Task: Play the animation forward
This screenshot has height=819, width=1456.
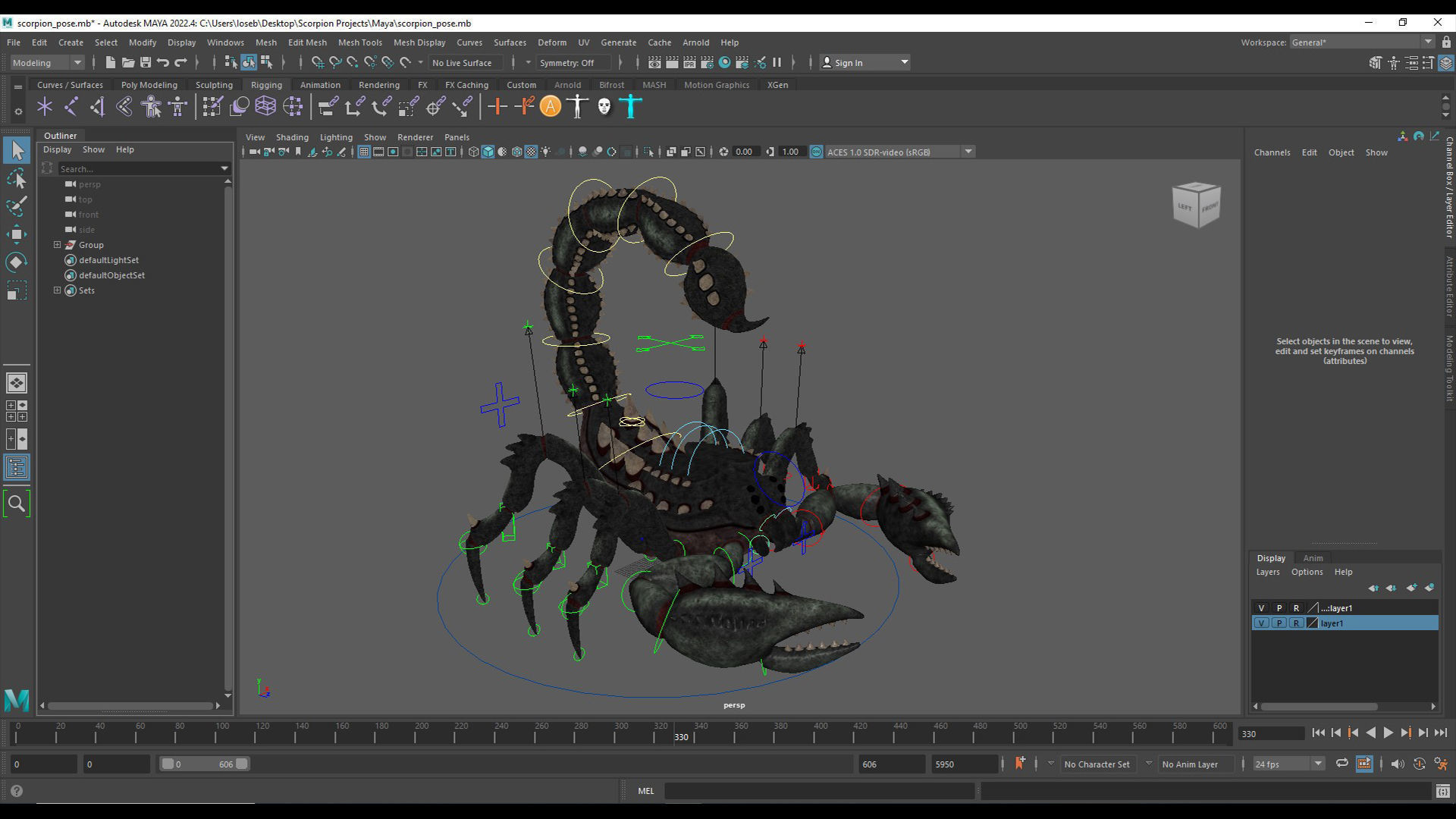Action: click(1388, 733)
